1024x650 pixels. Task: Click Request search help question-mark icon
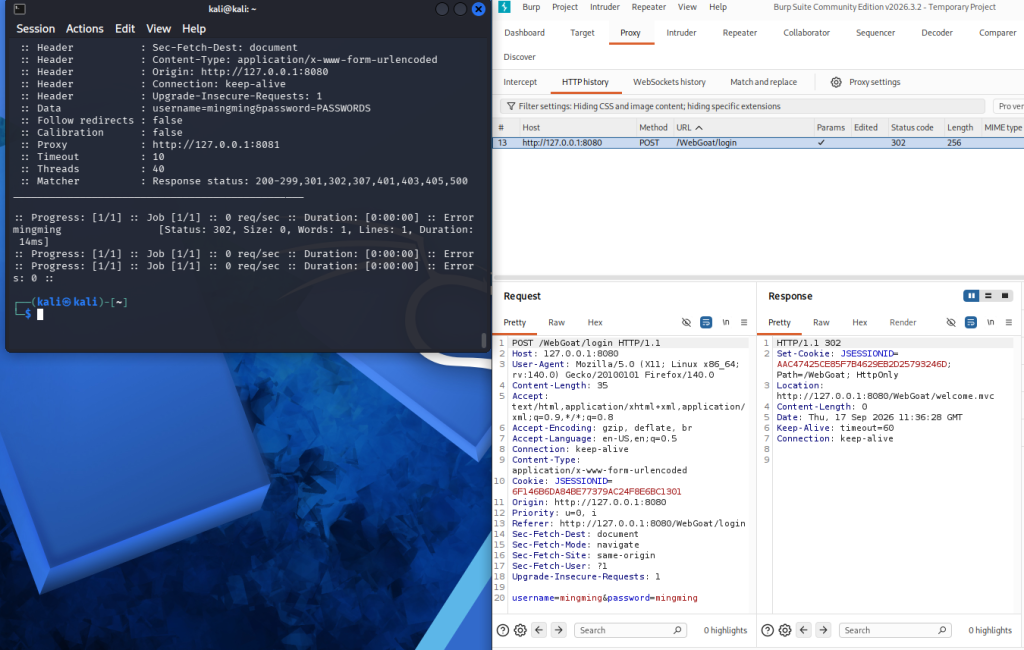click(502, 630)
